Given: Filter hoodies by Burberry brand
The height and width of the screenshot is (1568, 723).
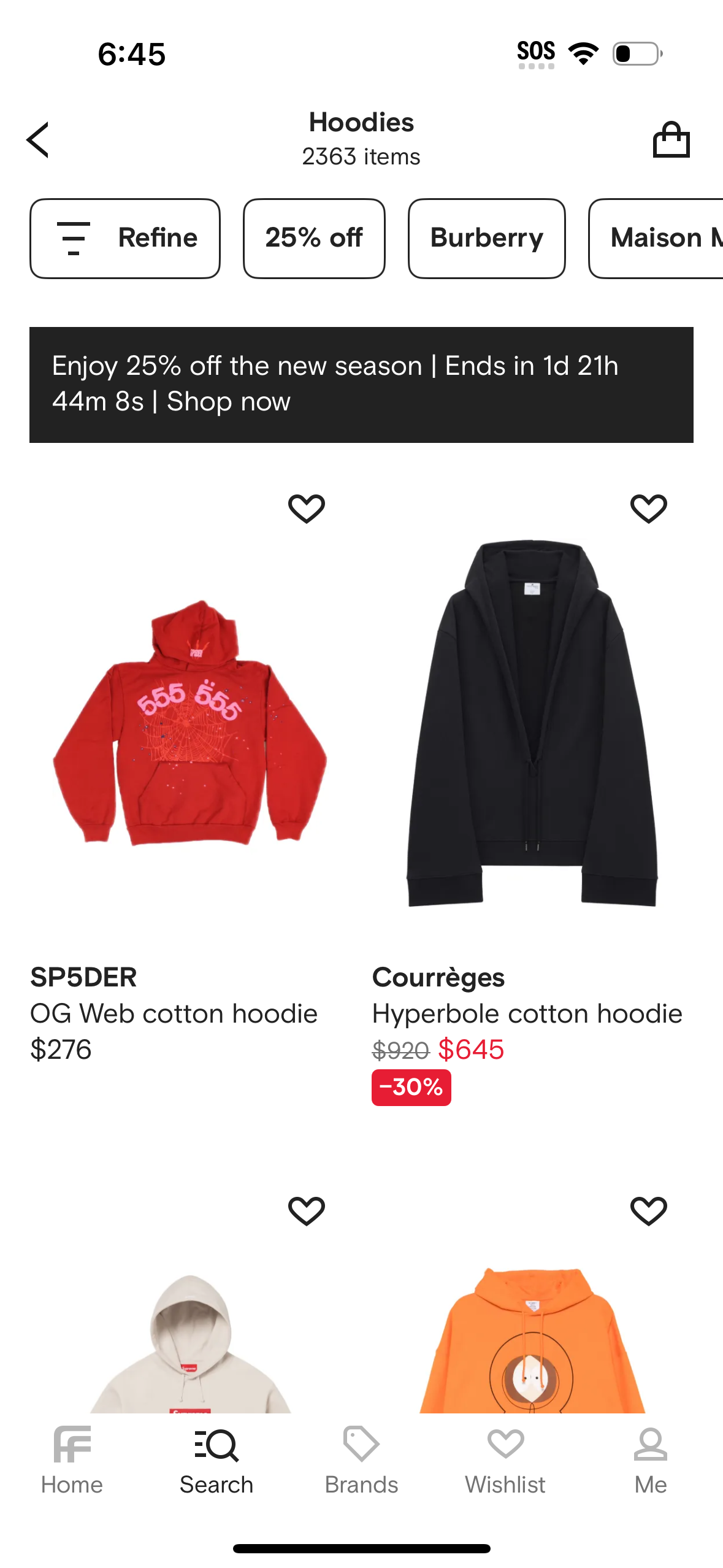Looking at the screenshot, I should pyautogui.click(x=487, y=238).
